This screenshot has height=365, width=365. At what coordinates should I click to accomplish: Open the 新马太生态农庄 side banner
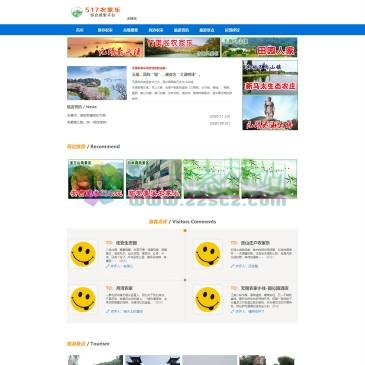click(270, 77)
